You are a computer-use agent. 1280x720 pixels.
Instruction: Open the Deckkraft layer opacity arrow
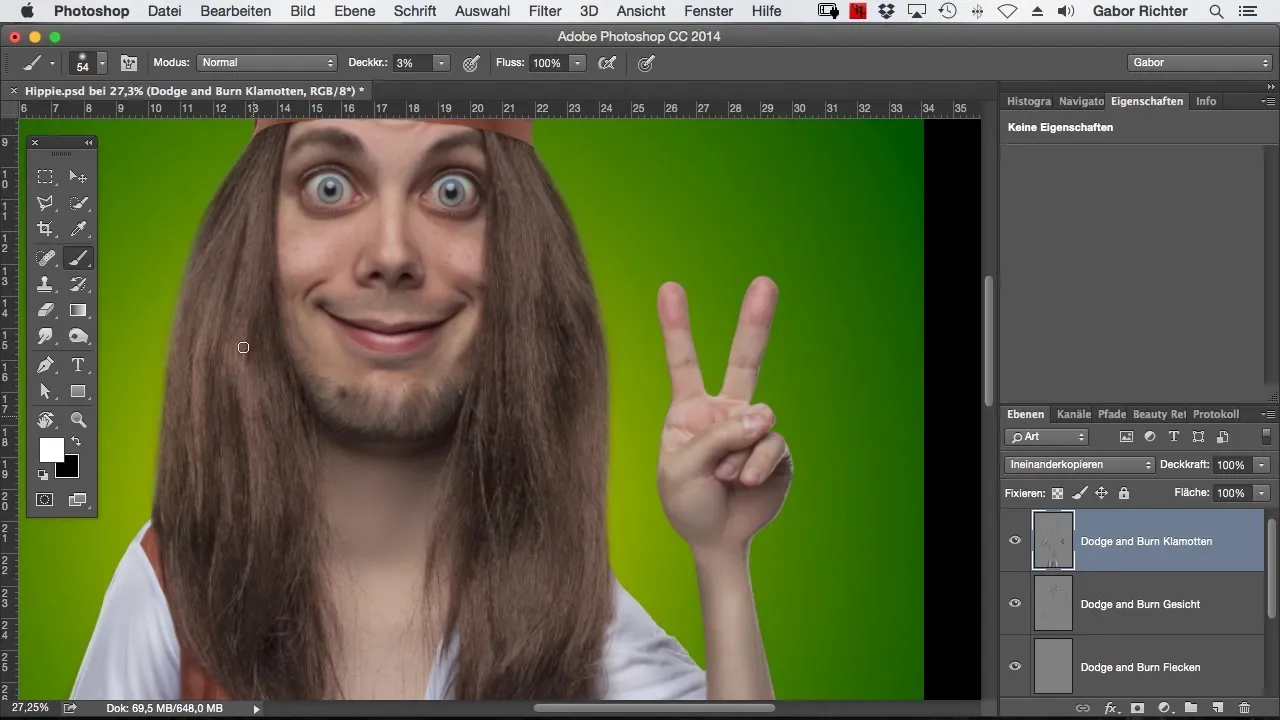1262,465
